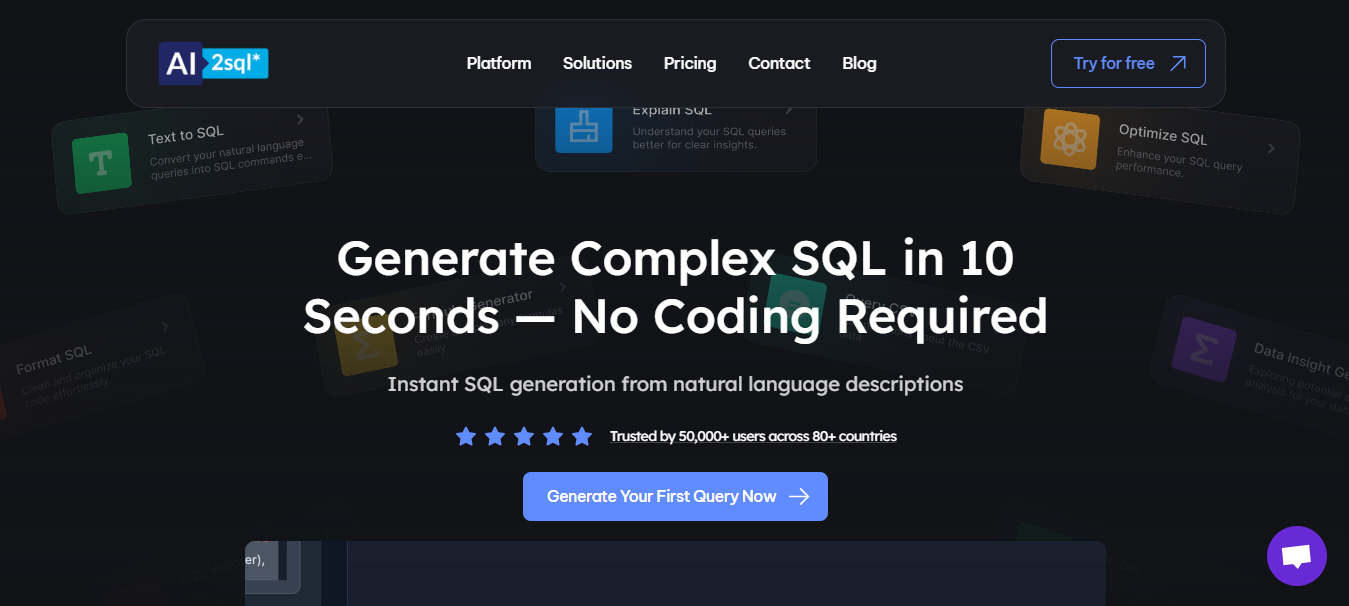Click the AI2sql logo
1349x606 pixels.
213,63
